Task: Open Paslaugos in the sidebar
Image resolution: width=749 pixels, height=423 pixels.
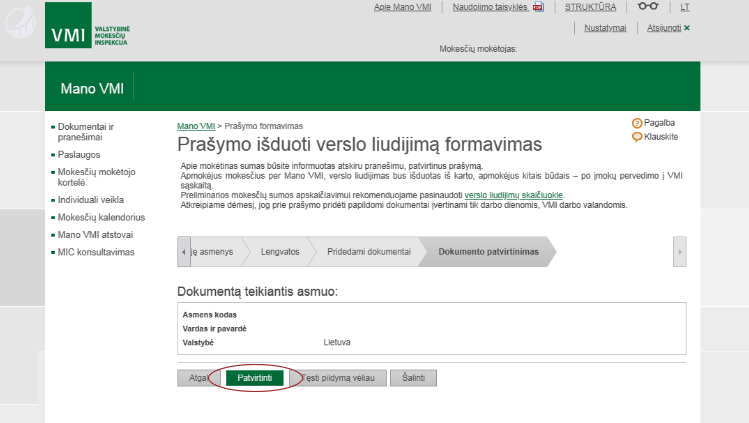Action: 79,155
